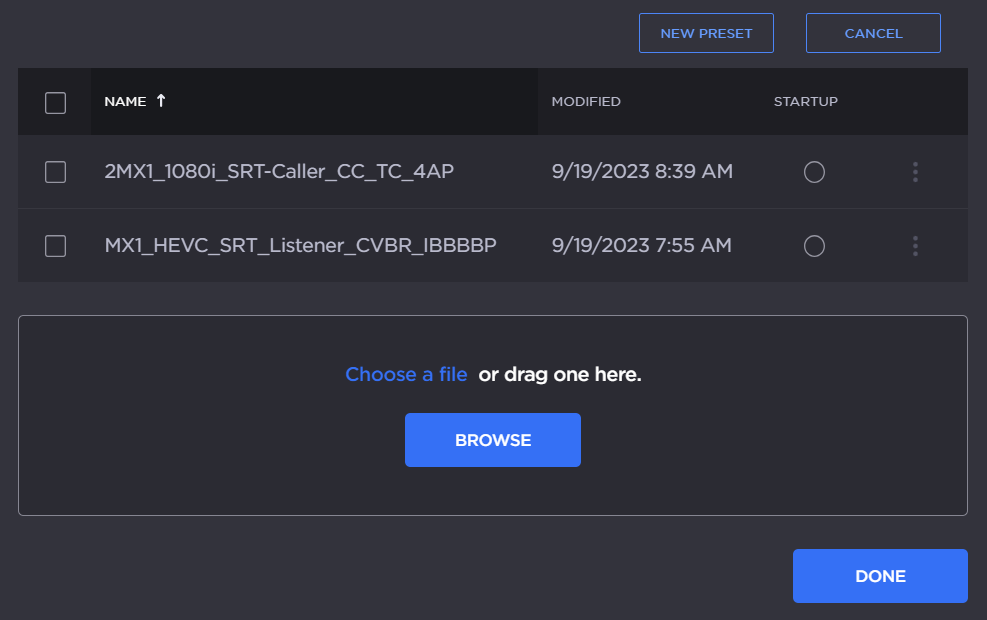Select the 2MX1_1080i_SRT-Caller_CC_TC_4AP preset name

coord(279,172)
